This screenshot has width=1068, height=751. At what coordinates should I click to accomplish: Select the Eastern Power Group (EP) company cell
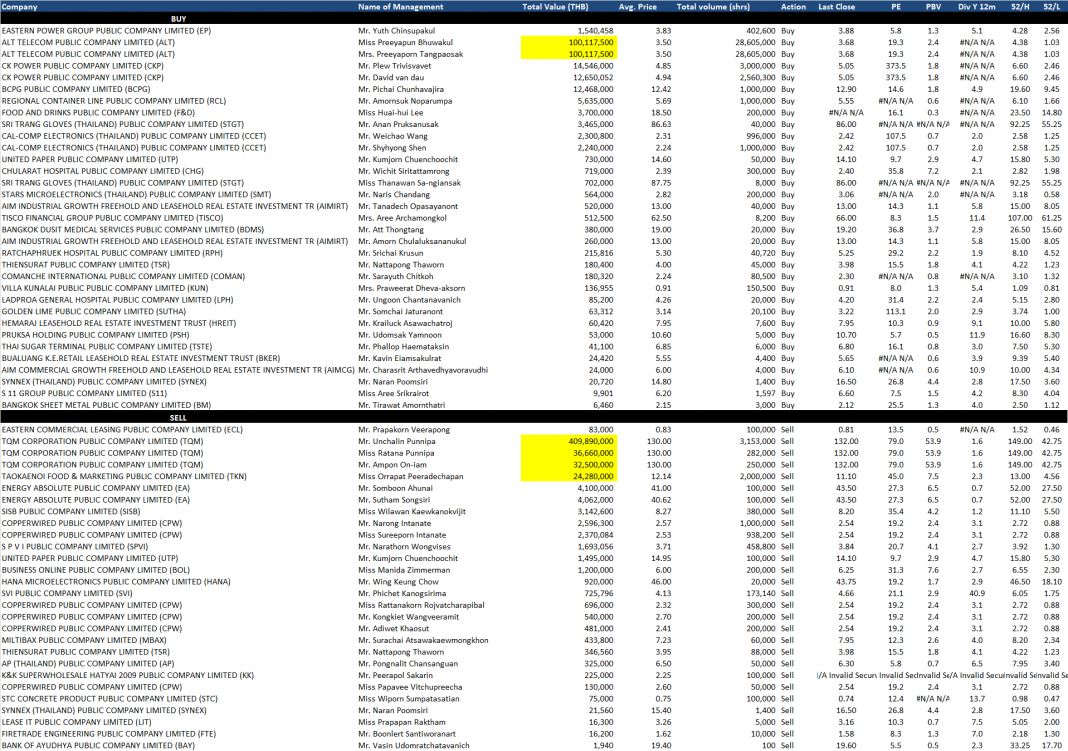pos(106,31)
